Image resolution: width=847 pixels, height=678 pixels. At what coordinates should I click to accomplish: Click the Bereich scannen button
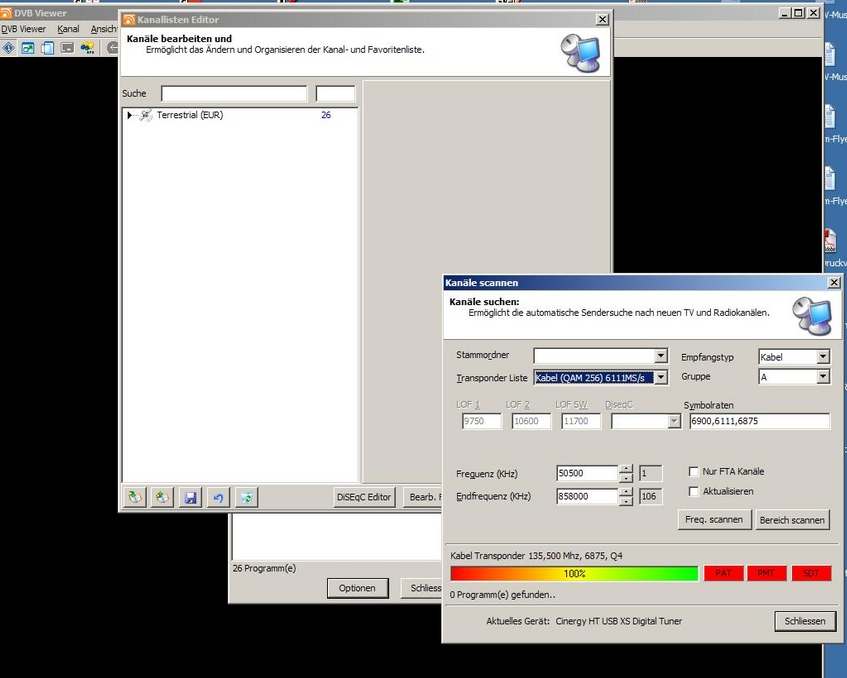792,519
